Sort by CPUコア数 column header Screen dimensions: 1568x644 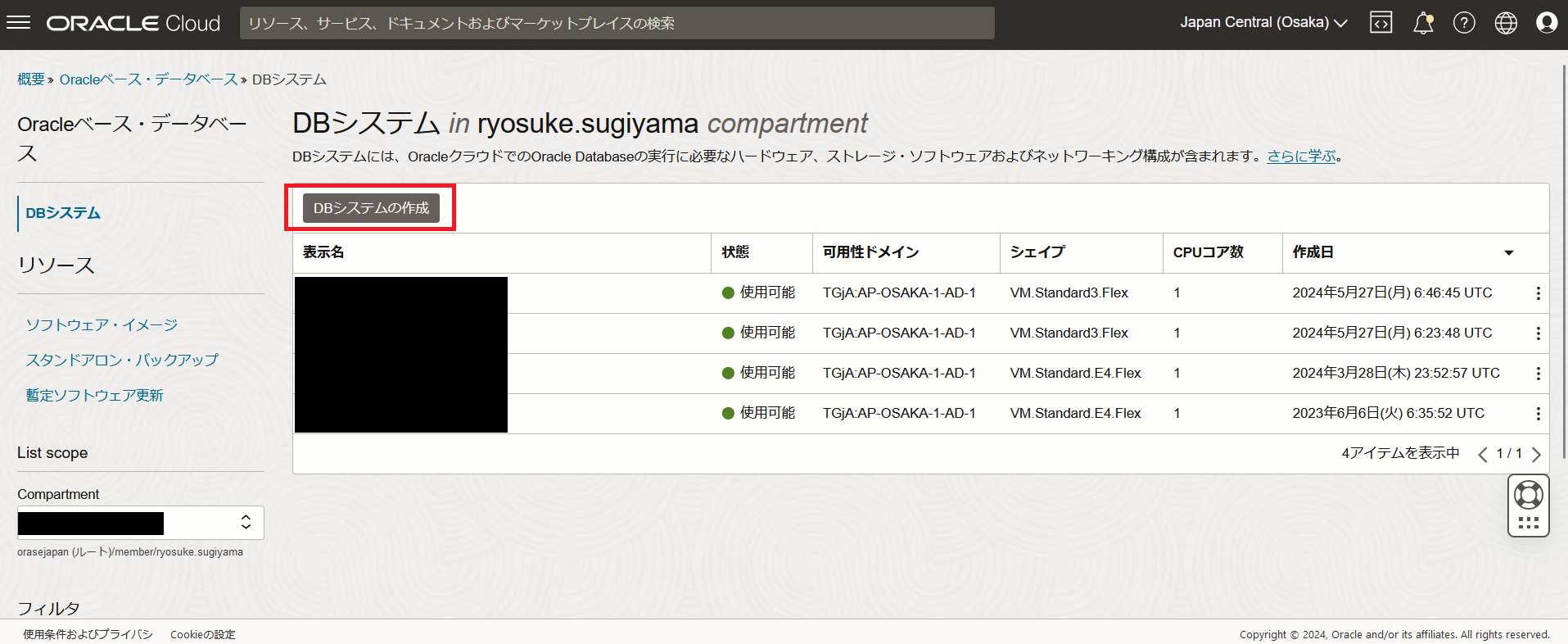coord(1208,252)
